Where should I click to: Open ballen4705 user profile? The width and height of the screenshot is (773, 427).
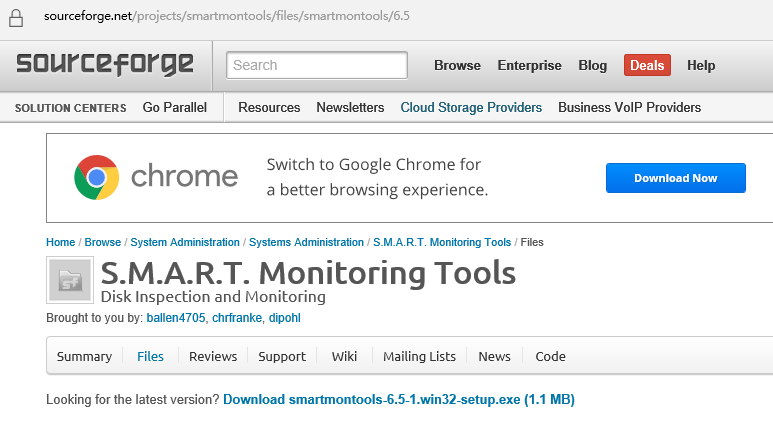pos(176,318)
